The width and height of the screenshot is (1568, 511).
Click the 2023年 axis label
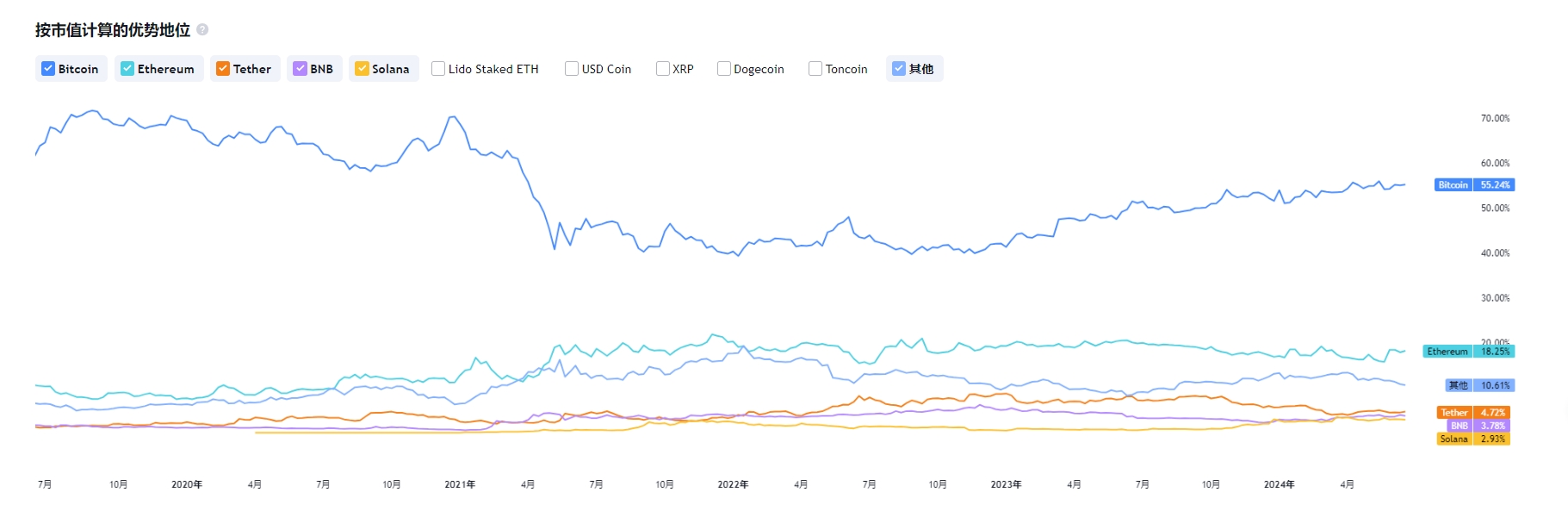1006,484
